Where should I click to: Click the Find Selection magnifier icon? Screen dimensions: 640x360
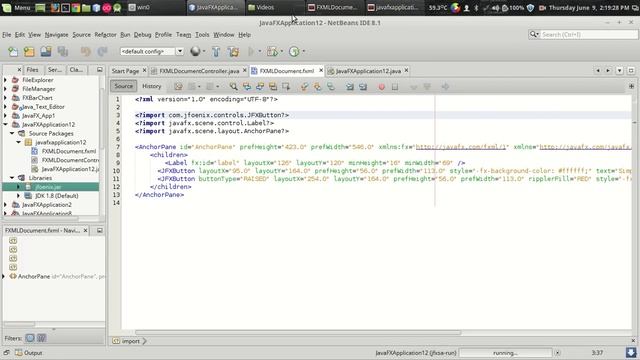[233, 87]
